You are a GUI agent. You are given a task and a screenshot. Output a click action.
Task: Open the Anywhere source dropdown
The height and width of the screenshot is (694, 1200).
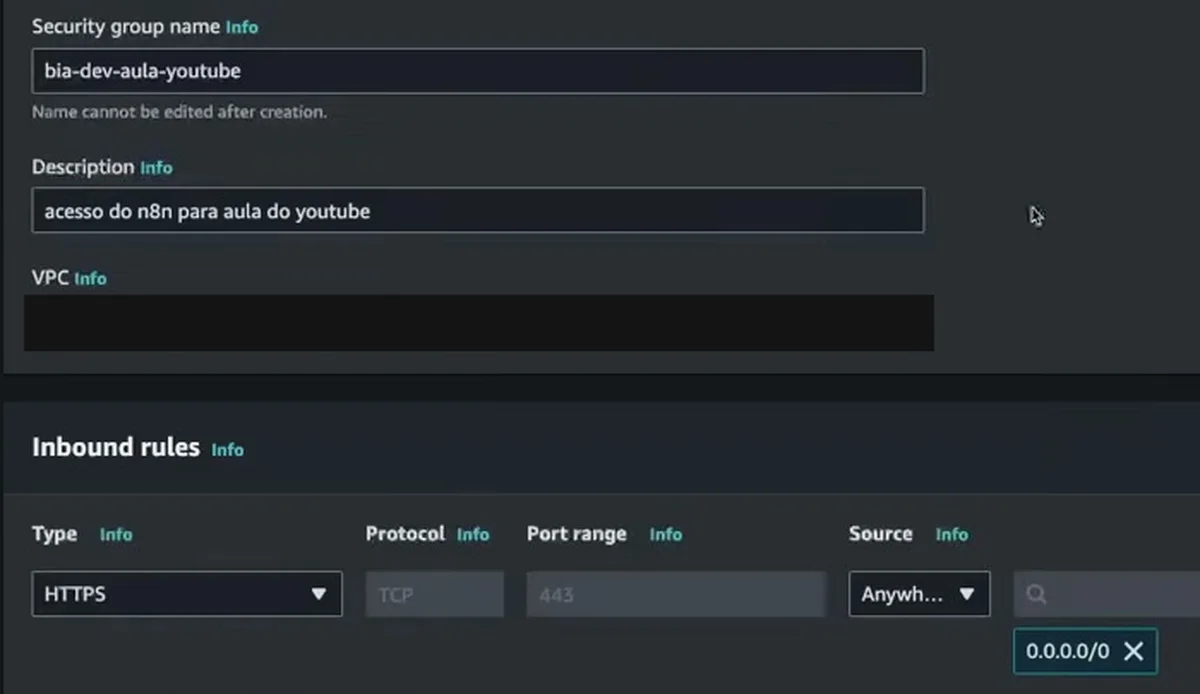pos(919,594)
